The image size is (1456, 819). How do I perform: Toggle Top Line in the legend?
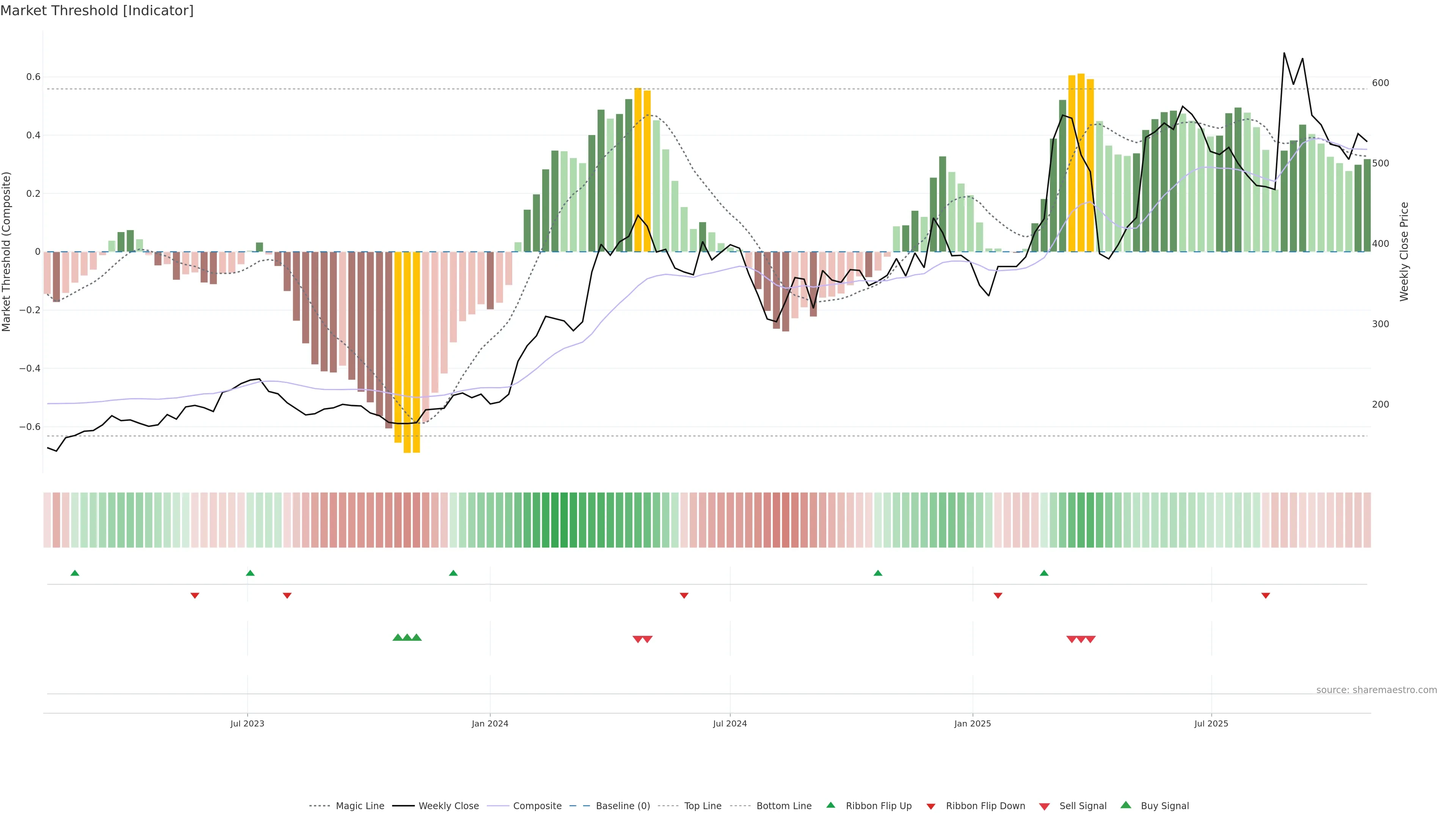[x=703, y=806]
